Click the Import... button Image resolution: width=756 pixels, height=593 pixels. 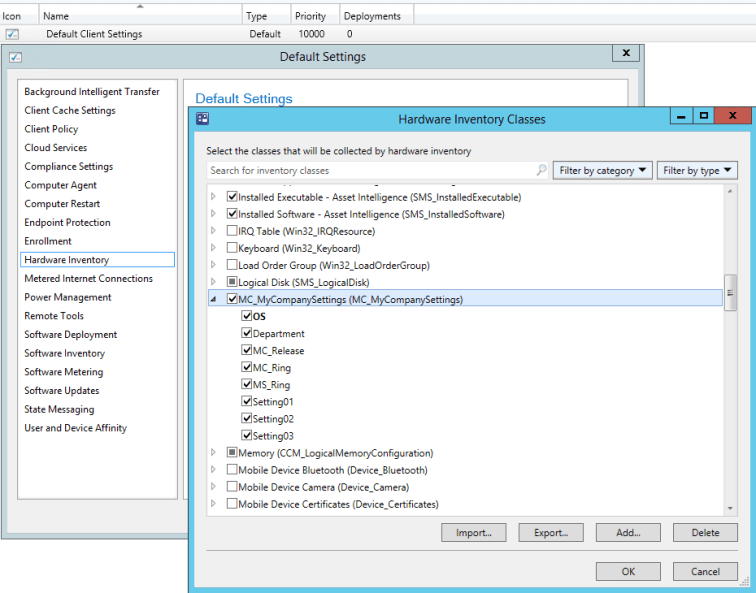click(473, 533)
